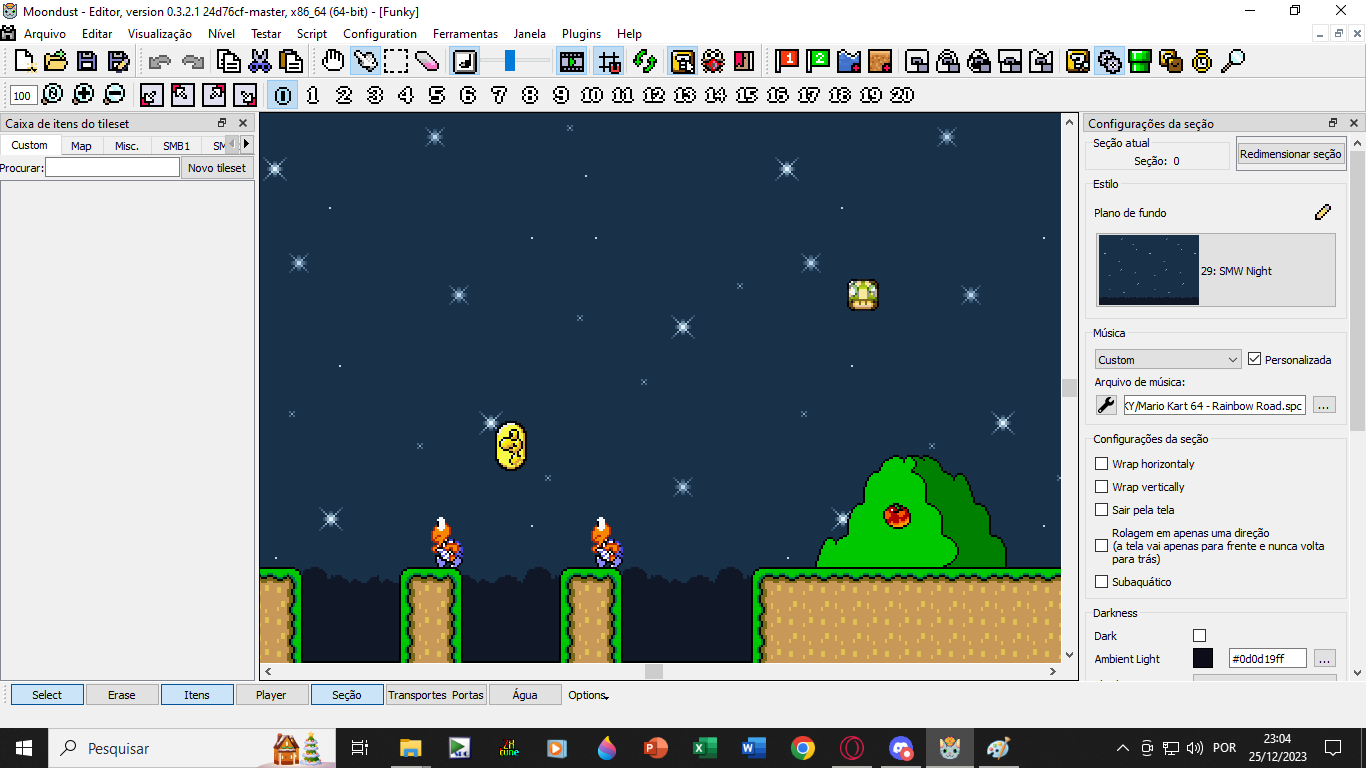Click the brown layers blocks icon
The height and width of the screenshot is (768, 1366).
pos(1170,61)
